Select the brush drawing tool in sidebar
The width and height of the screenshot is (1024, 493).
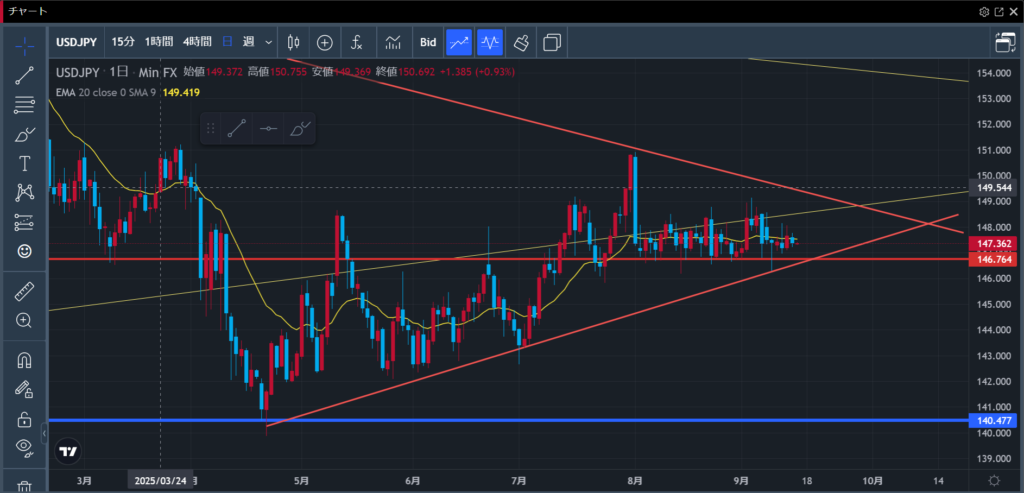tap(24, 135)
